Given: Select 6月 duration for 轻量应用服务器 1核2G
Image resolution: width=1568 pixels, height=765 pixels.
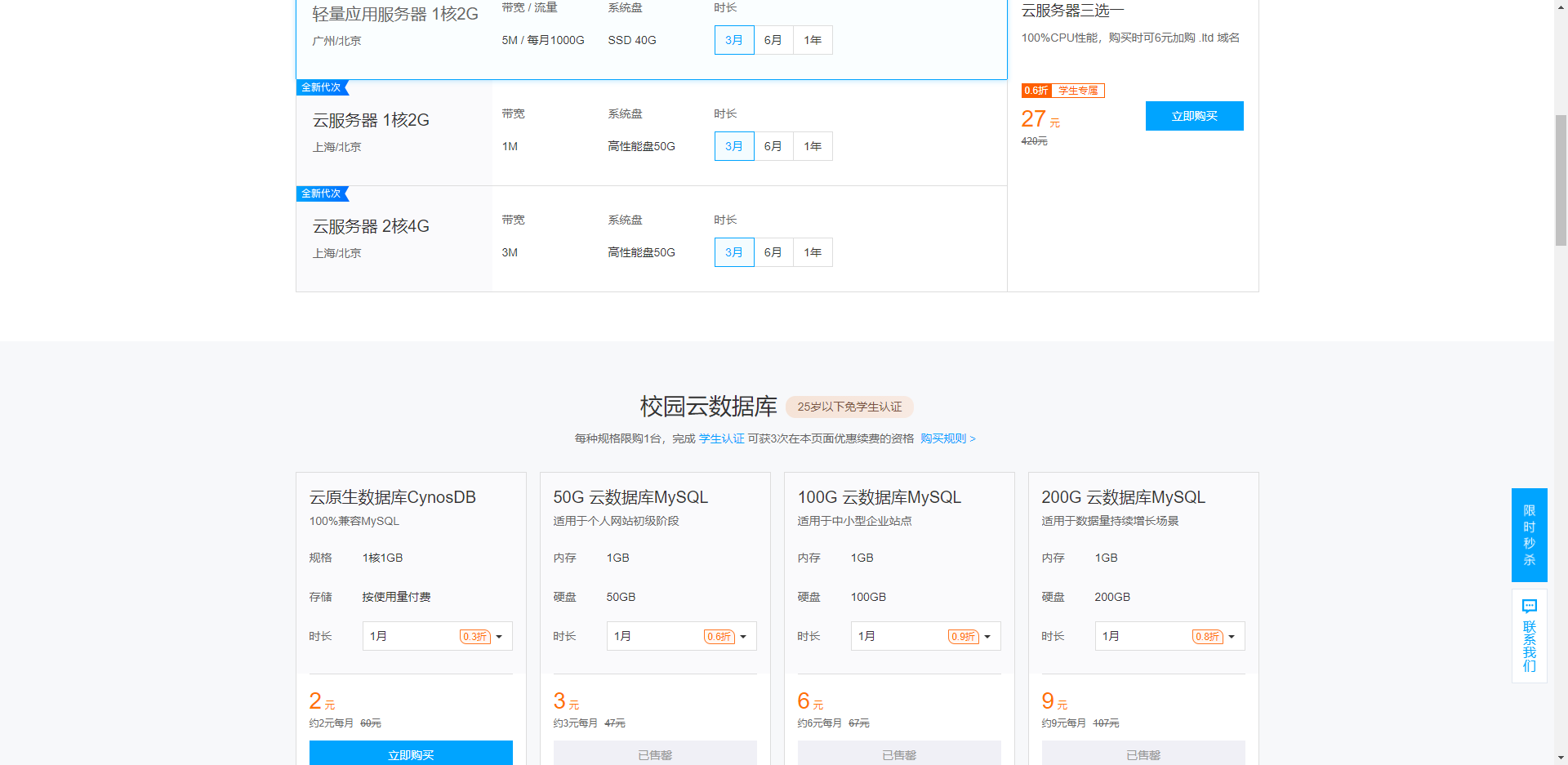Looking at the screenshot, I should point(773,40).
